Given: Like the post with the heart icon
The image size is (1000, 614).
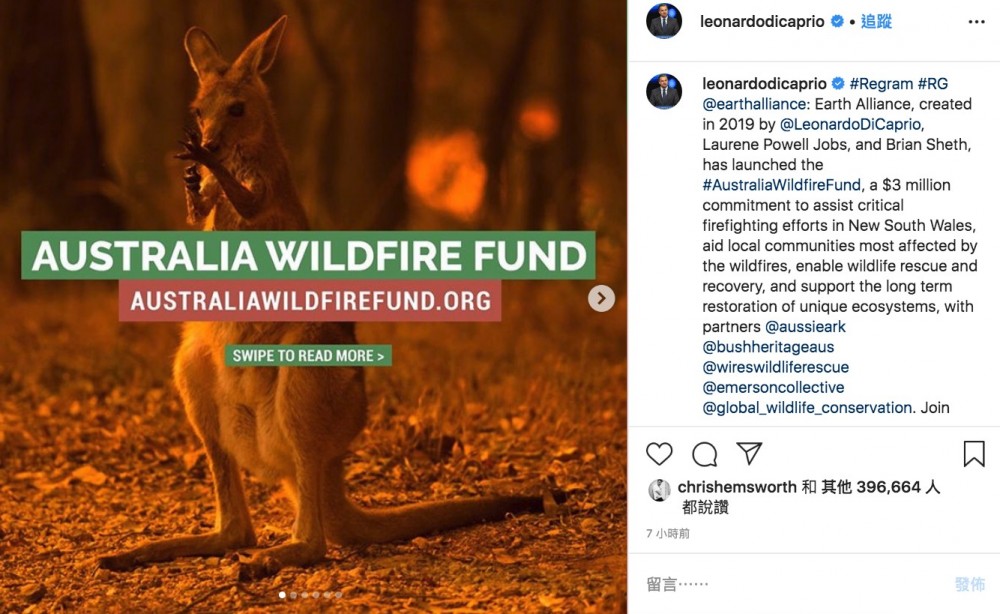Looking at the screenshot, I should click(659, 454).
